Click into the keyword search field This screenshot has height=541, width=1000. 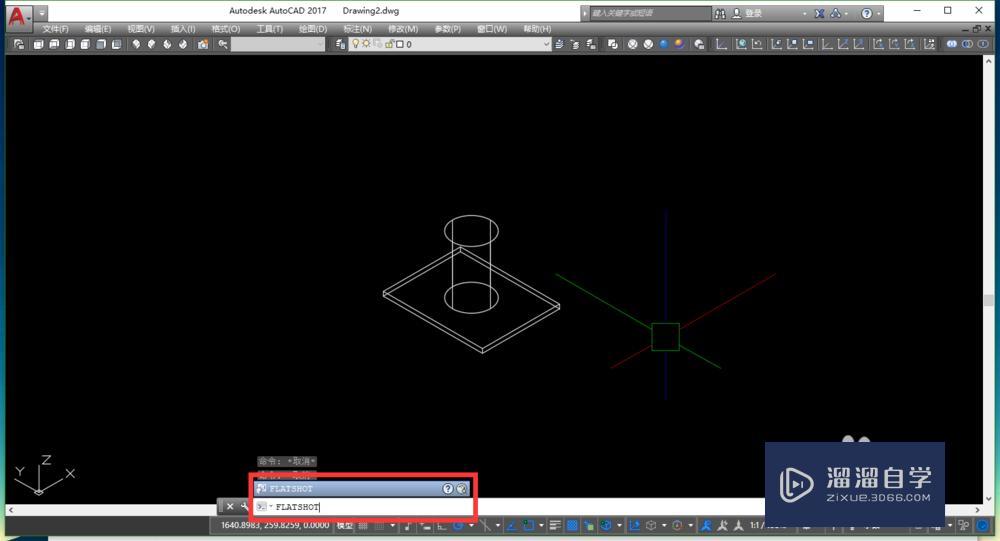click(x=649, y=13)
